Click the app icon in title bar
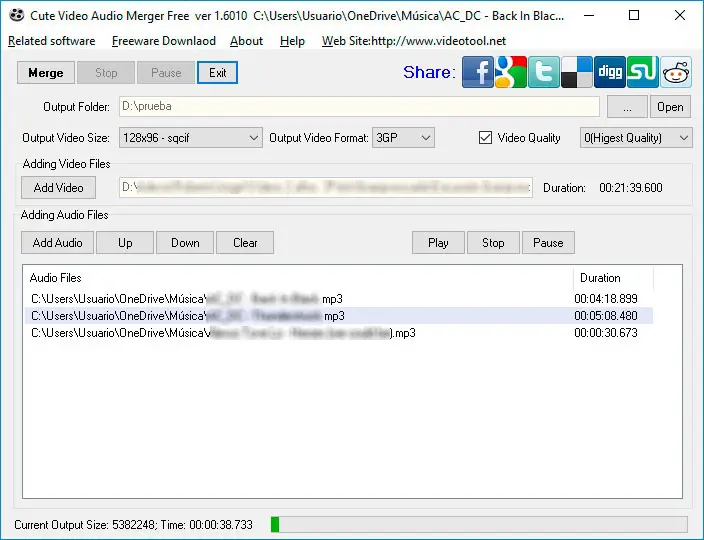 coord(17,15)
